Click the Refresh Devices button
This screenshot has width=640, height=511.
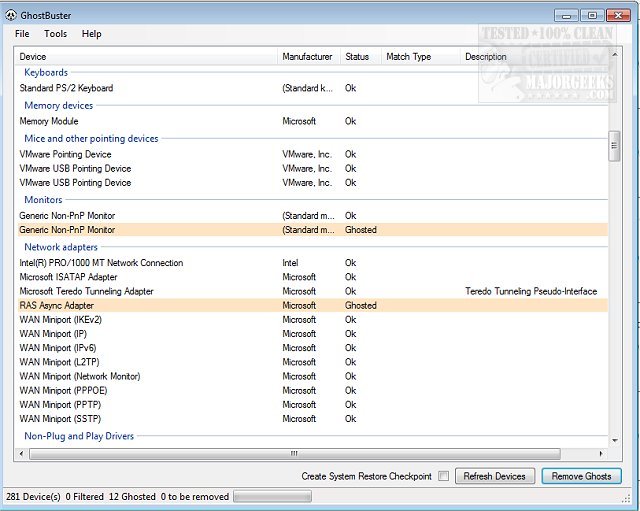495,476
